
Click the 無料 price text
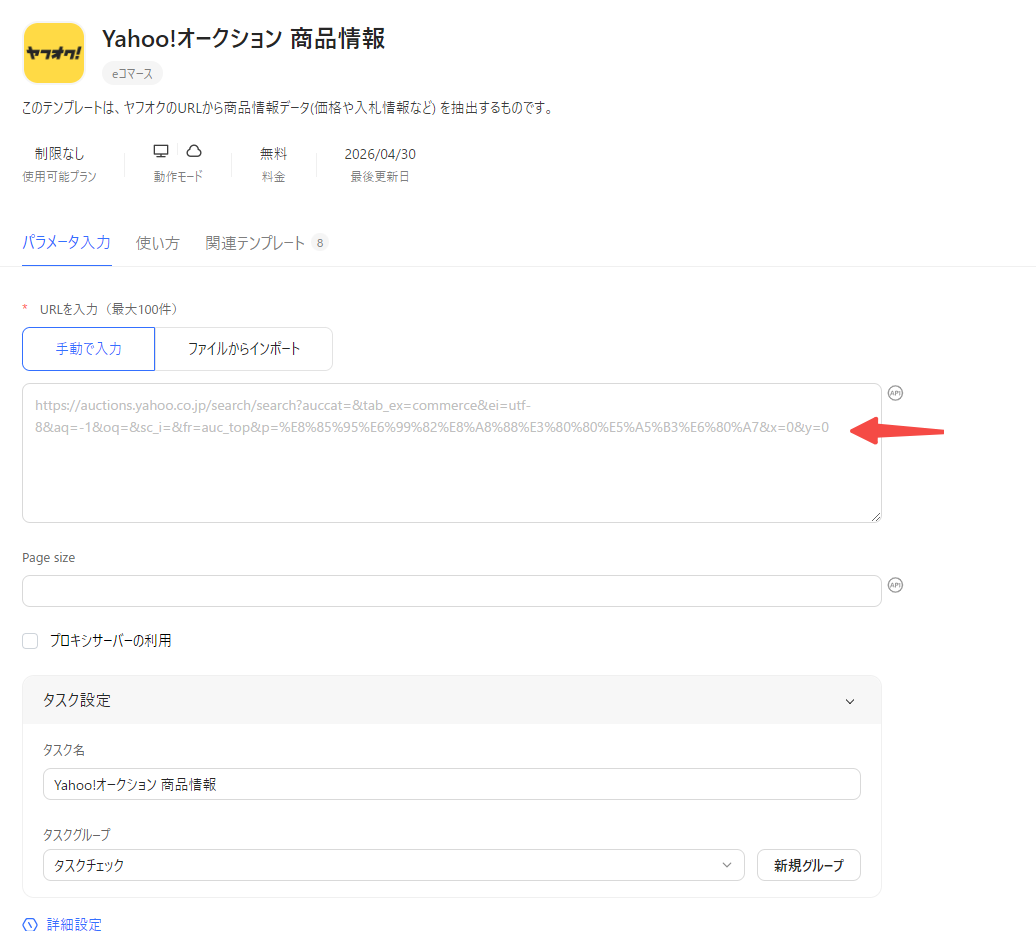coord(274,154)
